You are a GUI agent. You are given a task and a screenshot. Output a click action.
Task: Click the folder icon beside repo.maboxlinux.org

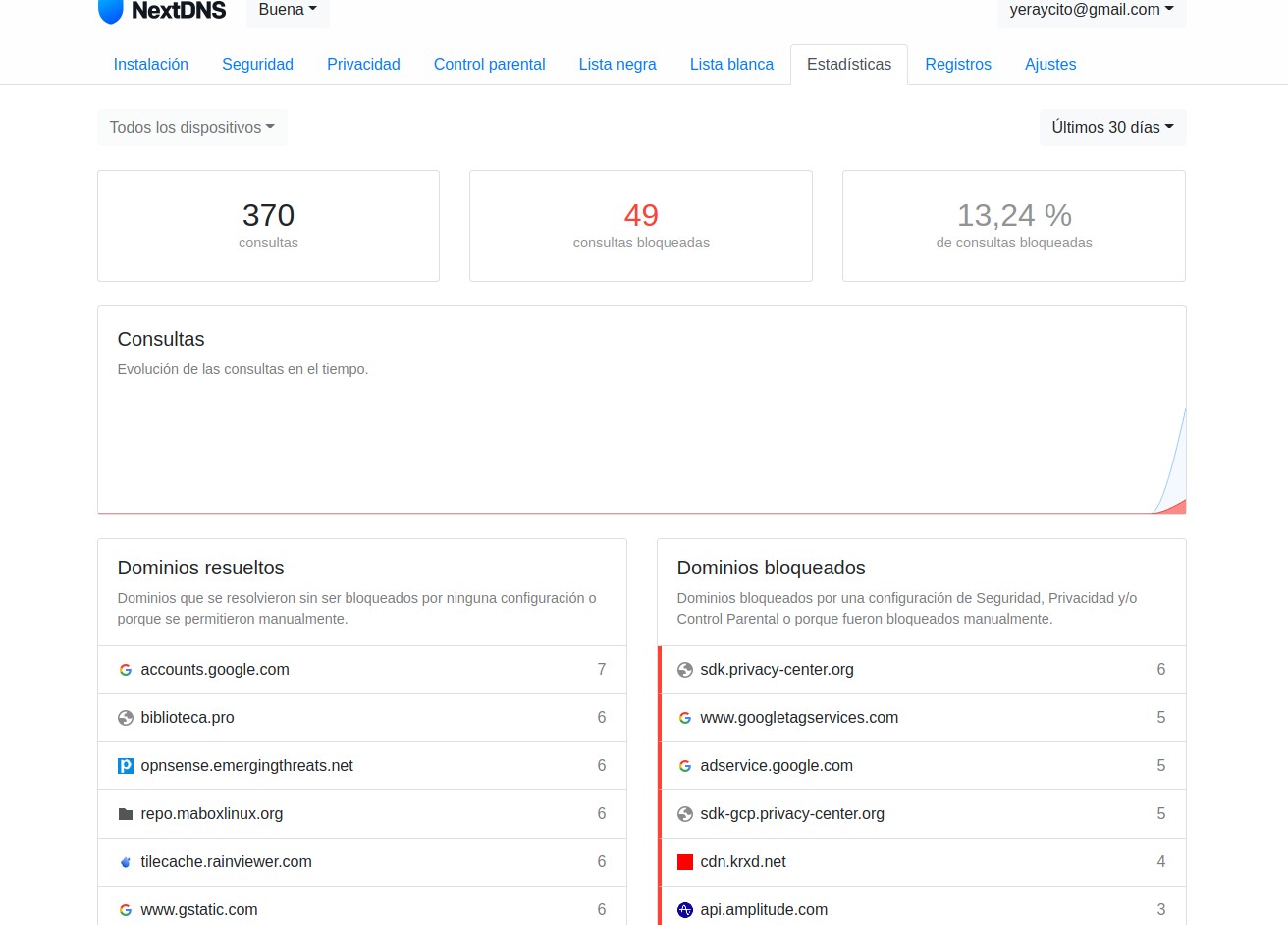tap(126, 814)
